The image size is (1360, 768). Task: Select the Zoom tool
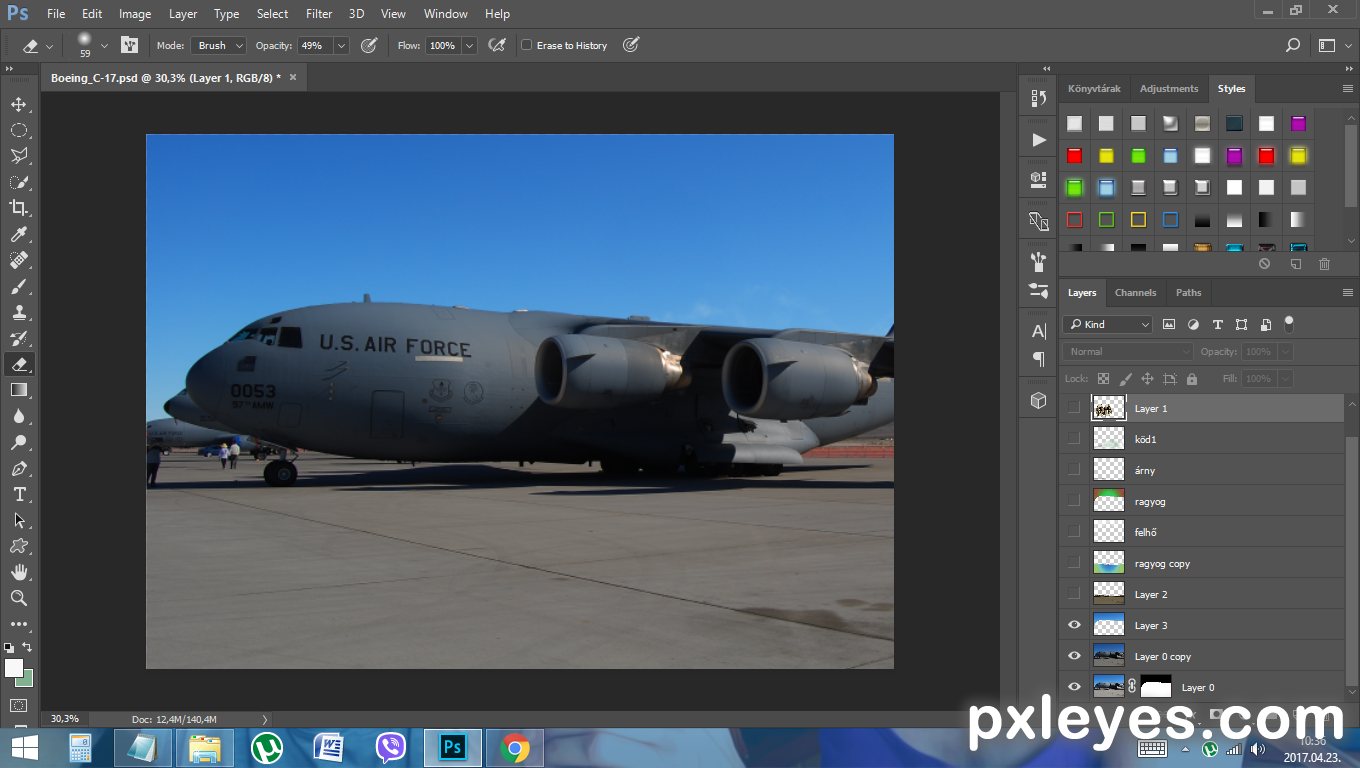click(x=18, y=598)
